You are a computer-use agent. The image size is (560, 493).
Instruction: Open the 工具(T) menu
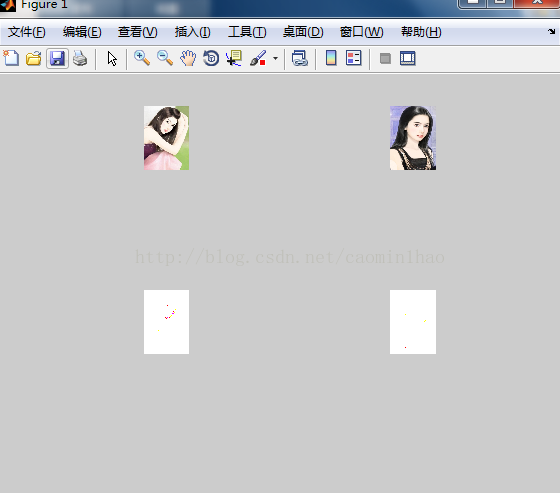(x=247, y=32)
